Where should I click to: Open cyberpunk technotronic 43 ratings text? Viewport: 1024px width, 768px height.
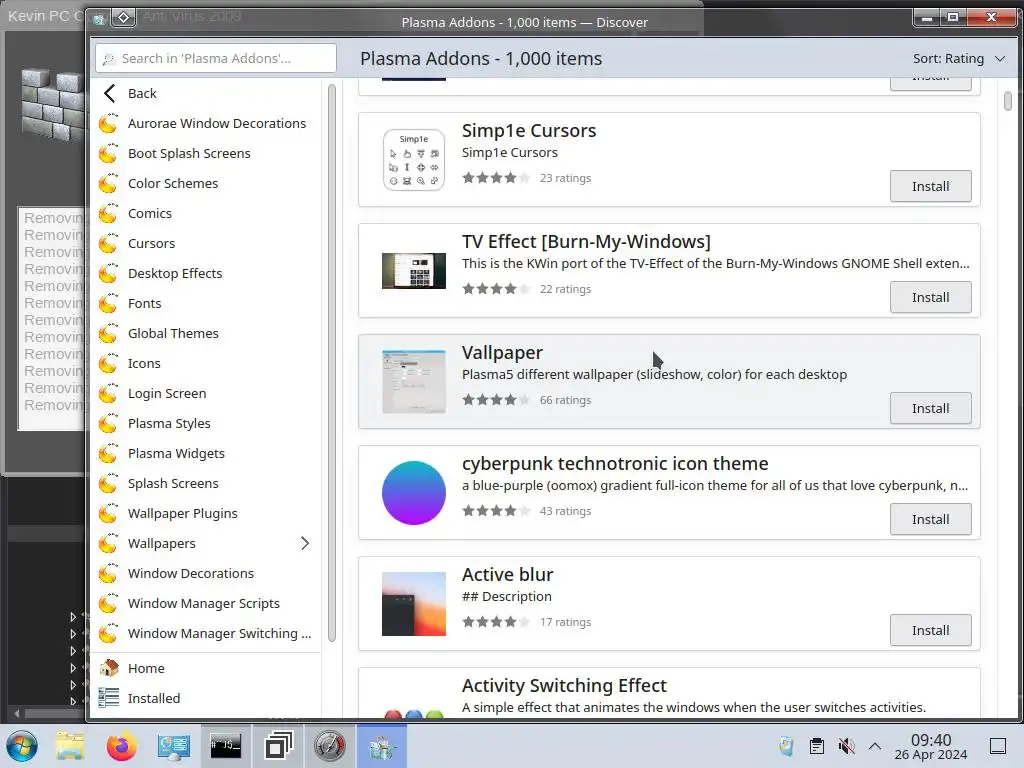click(565, 511)
